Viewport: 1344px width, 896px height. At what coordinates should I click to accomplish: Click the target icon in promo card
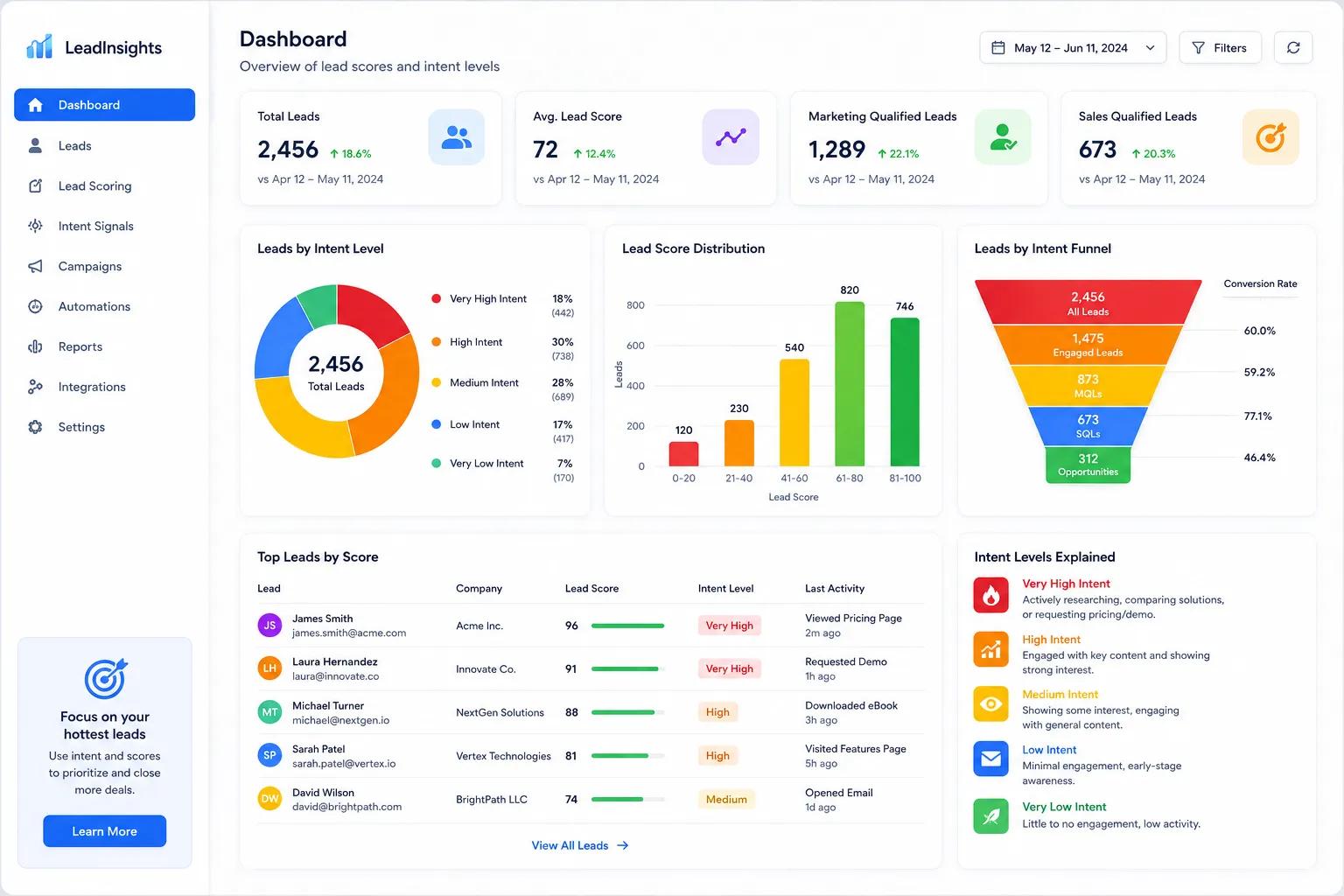point(105,679)
